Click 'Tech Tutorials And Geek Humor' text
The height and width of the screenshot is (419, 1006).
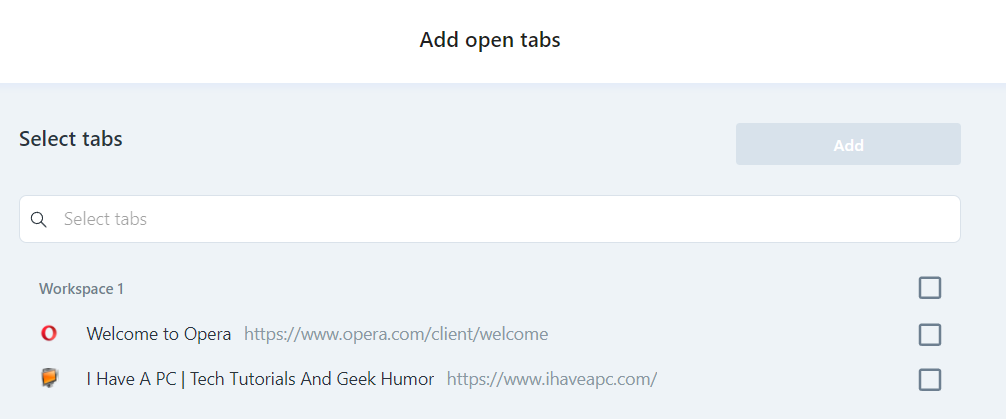click(x=312, y=379)
